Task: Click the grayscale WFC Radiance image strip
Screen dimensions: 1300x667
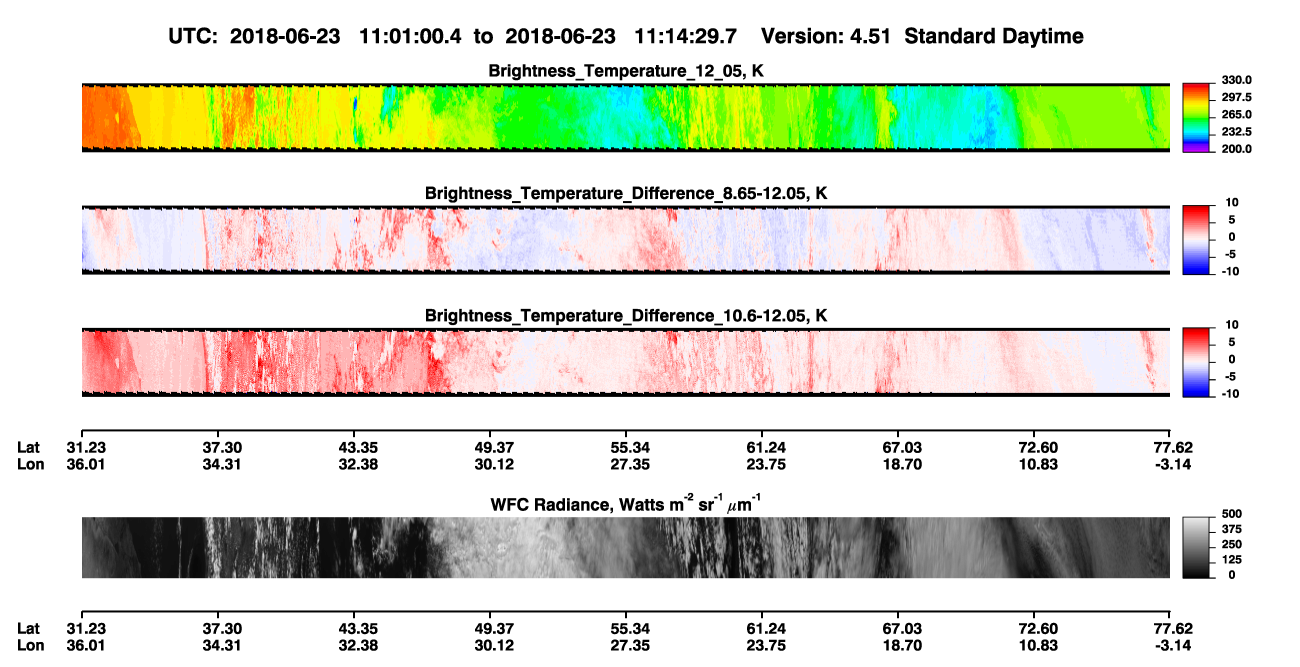Action: pyautogui.click(x=626, y=548)
